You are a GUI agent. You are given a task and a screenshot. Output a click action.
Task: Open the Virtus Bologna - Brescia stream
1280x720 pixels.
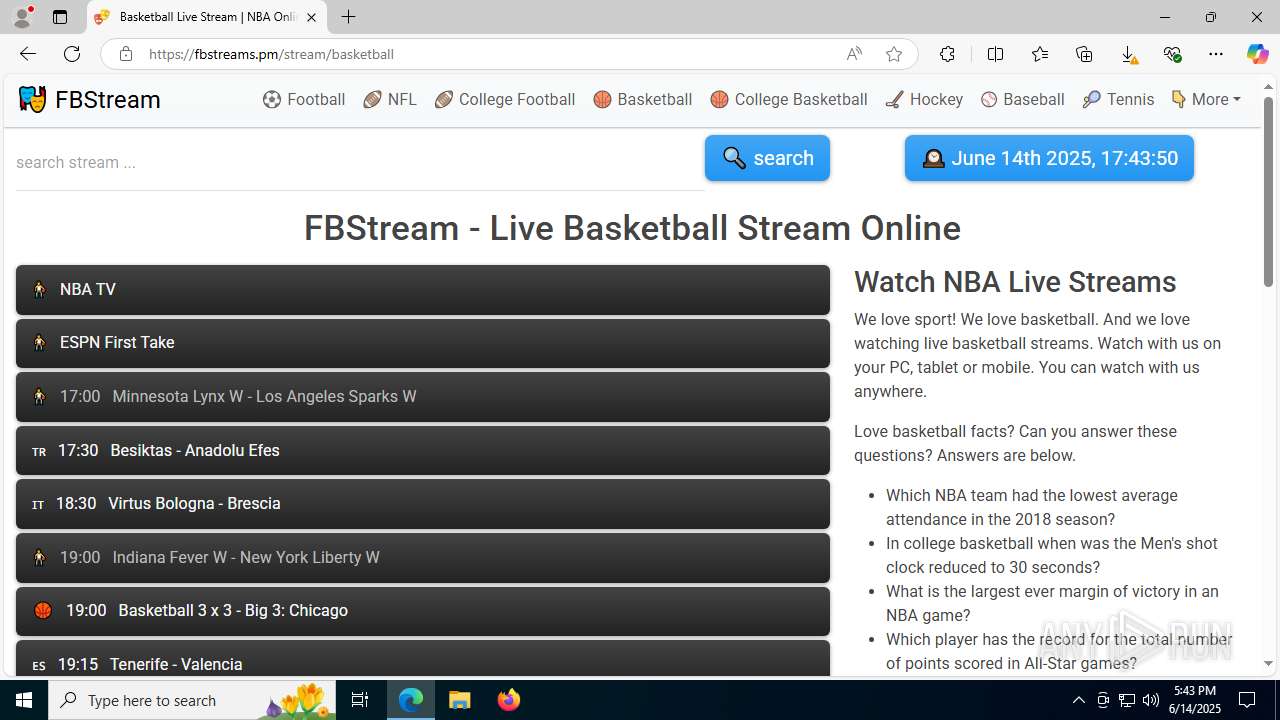coord(423,504)
